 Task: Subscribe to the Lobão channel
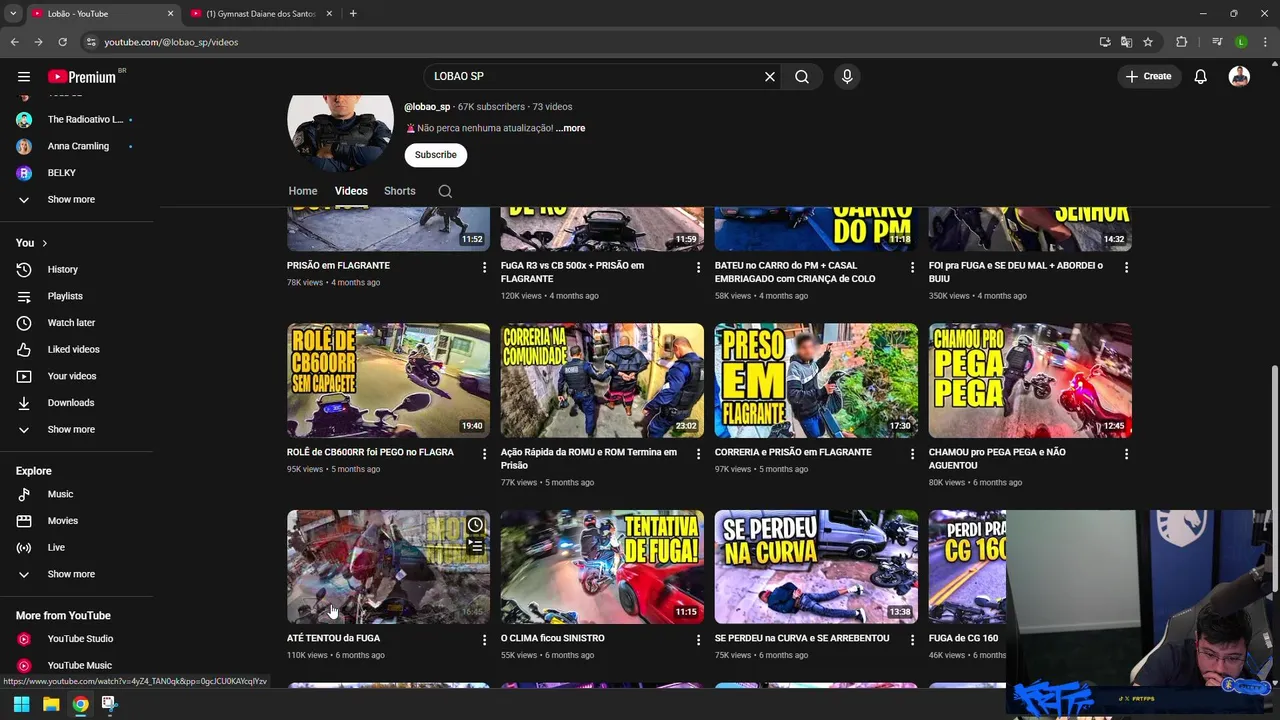coord(435,155)
